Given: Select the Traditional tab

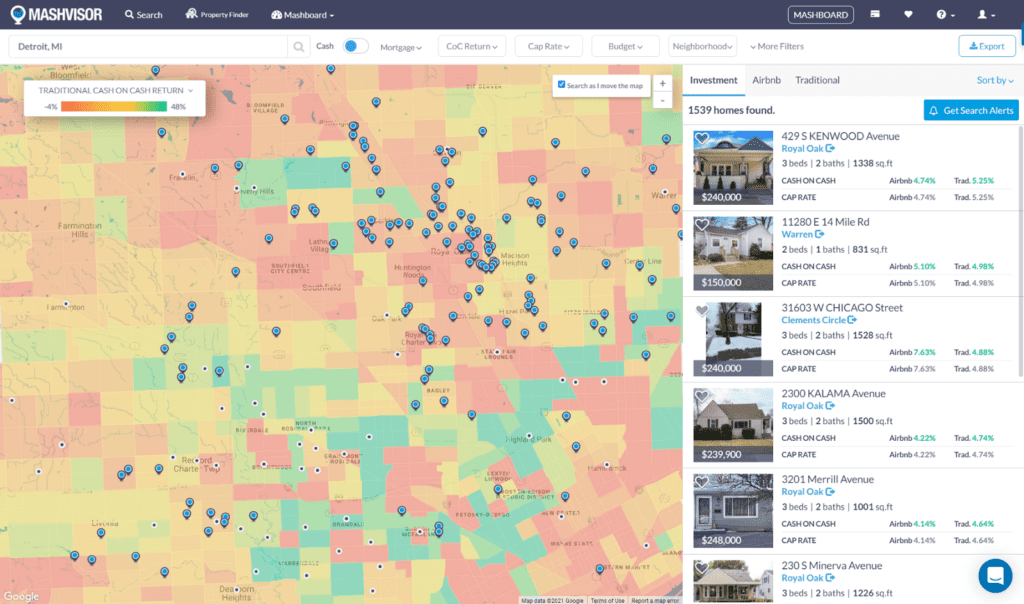Looking at the screenshot, I should [x=817, y=80].
